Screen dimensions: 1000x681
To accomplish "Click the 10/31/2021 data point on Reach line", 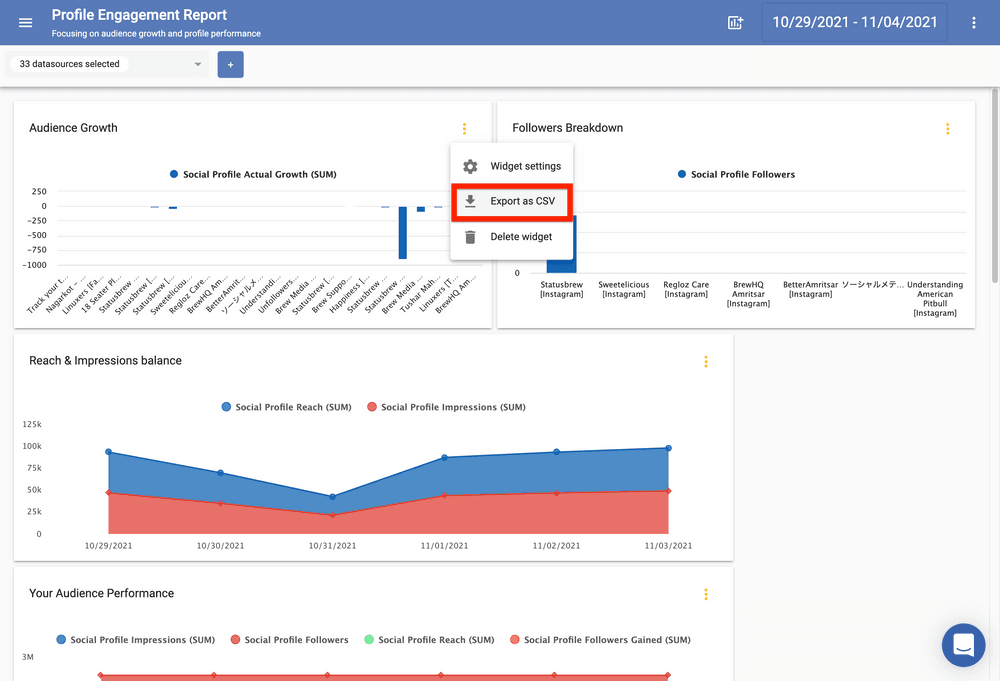I will 332,496.
